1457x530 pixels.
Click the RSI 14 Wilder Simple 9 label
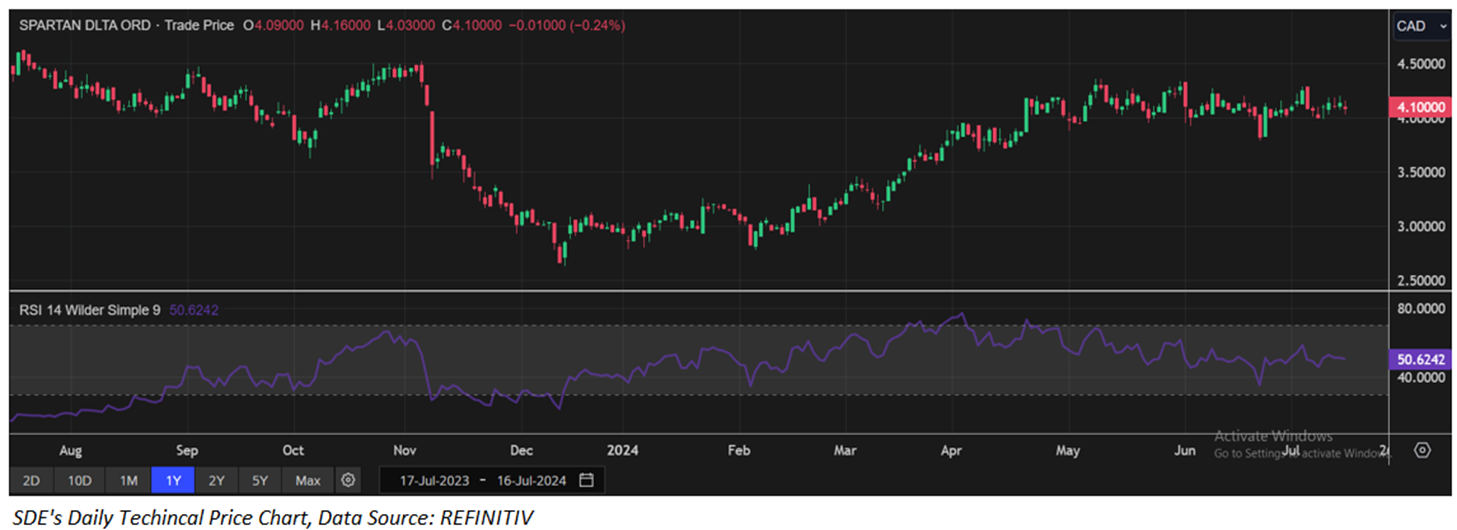coord(90,310)
